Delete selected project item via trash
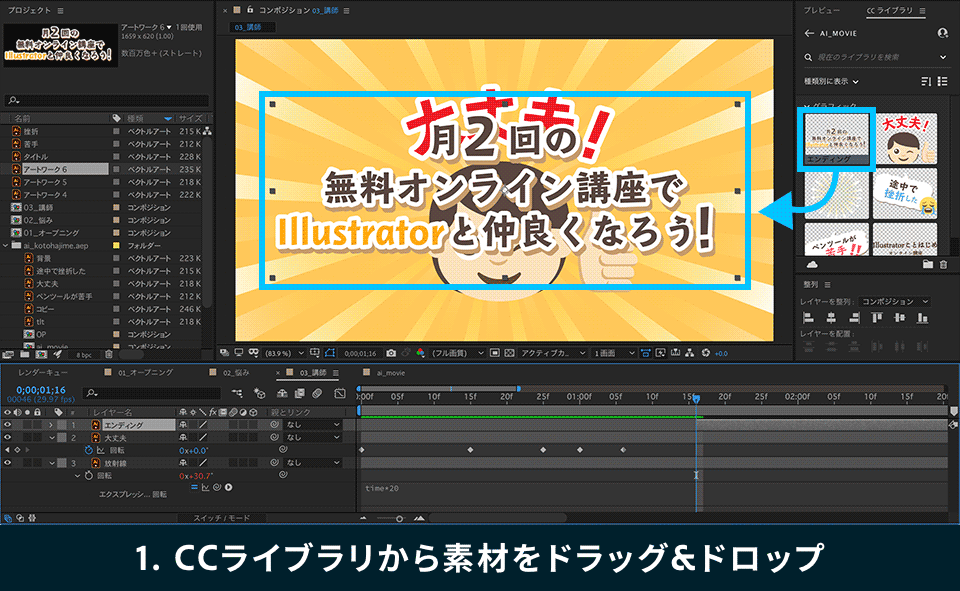 point(108,355)
